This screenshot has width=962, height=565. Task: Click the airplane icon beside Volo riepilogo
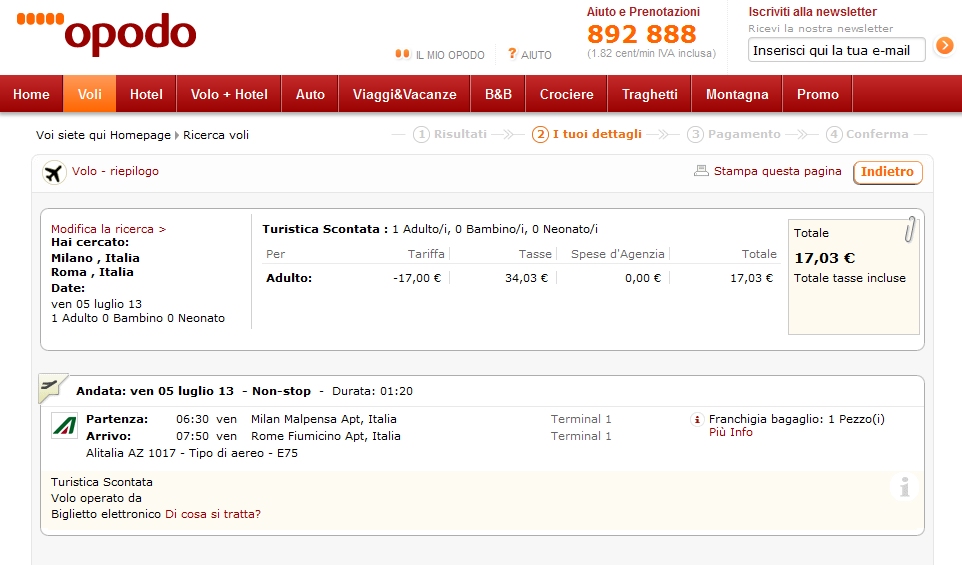54,172
